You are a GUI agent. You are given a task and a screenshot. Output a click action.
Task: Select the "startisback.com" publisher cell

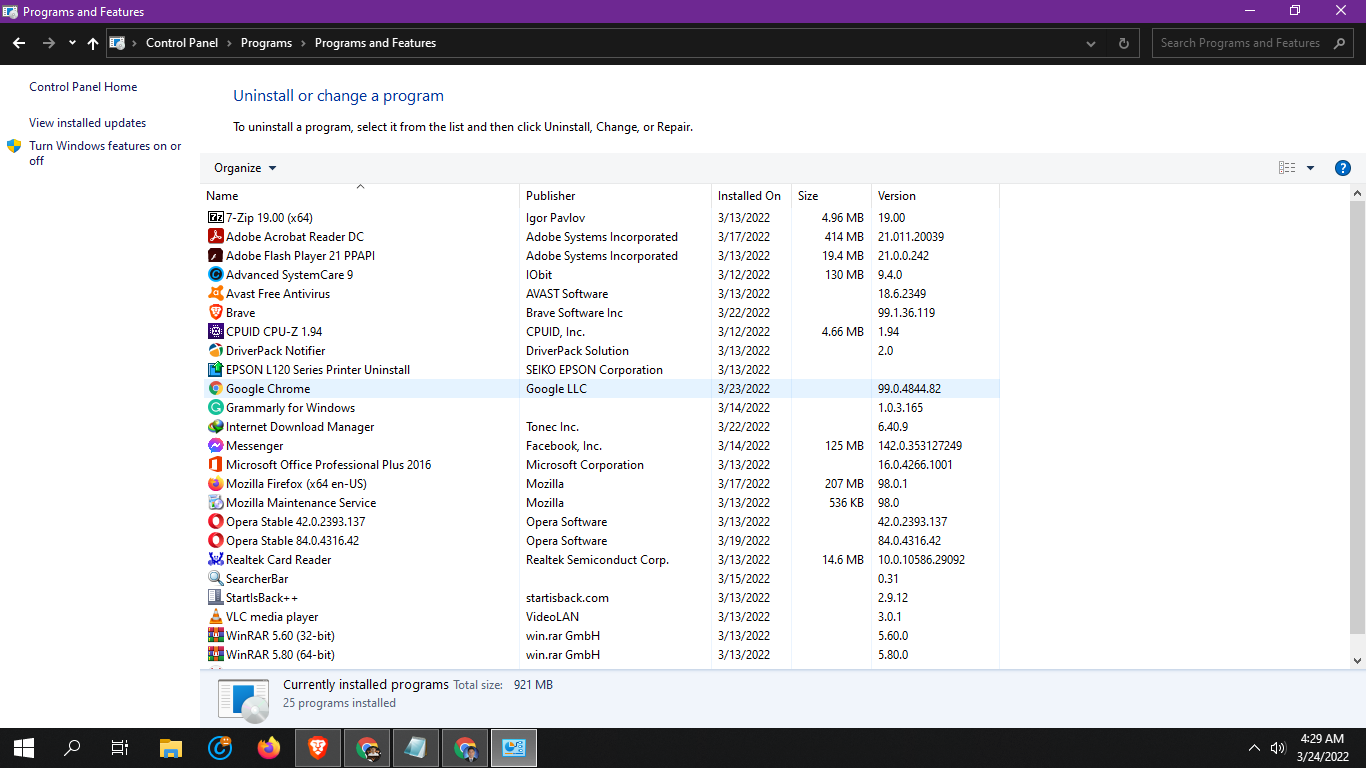pyautogui.click(x=567, y=597)
